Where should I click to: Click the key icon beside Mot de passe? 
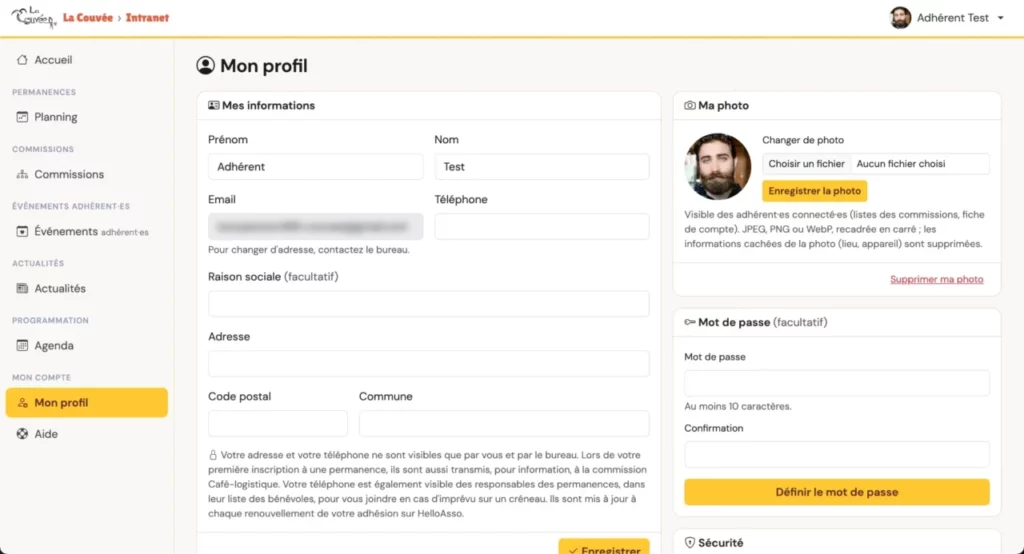[690, 322]
